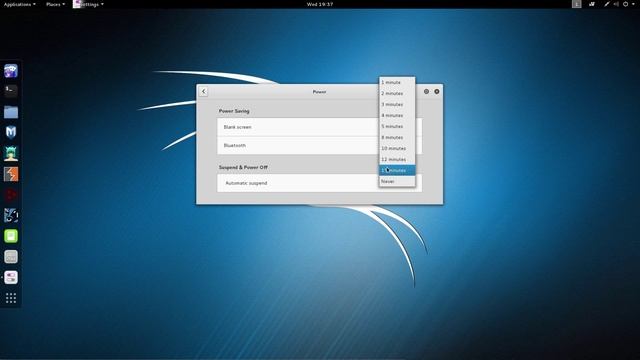Open the Files folder icon in the dock
The image size is (640, 360).
click(x=11, y=112)
